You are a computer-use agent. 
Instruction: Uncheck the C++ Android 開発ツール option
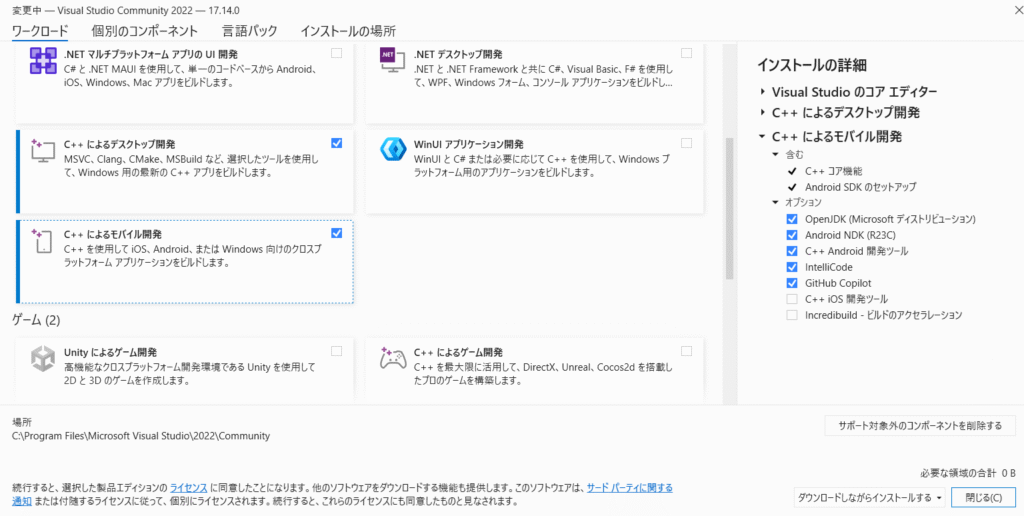tap(792, 251)
